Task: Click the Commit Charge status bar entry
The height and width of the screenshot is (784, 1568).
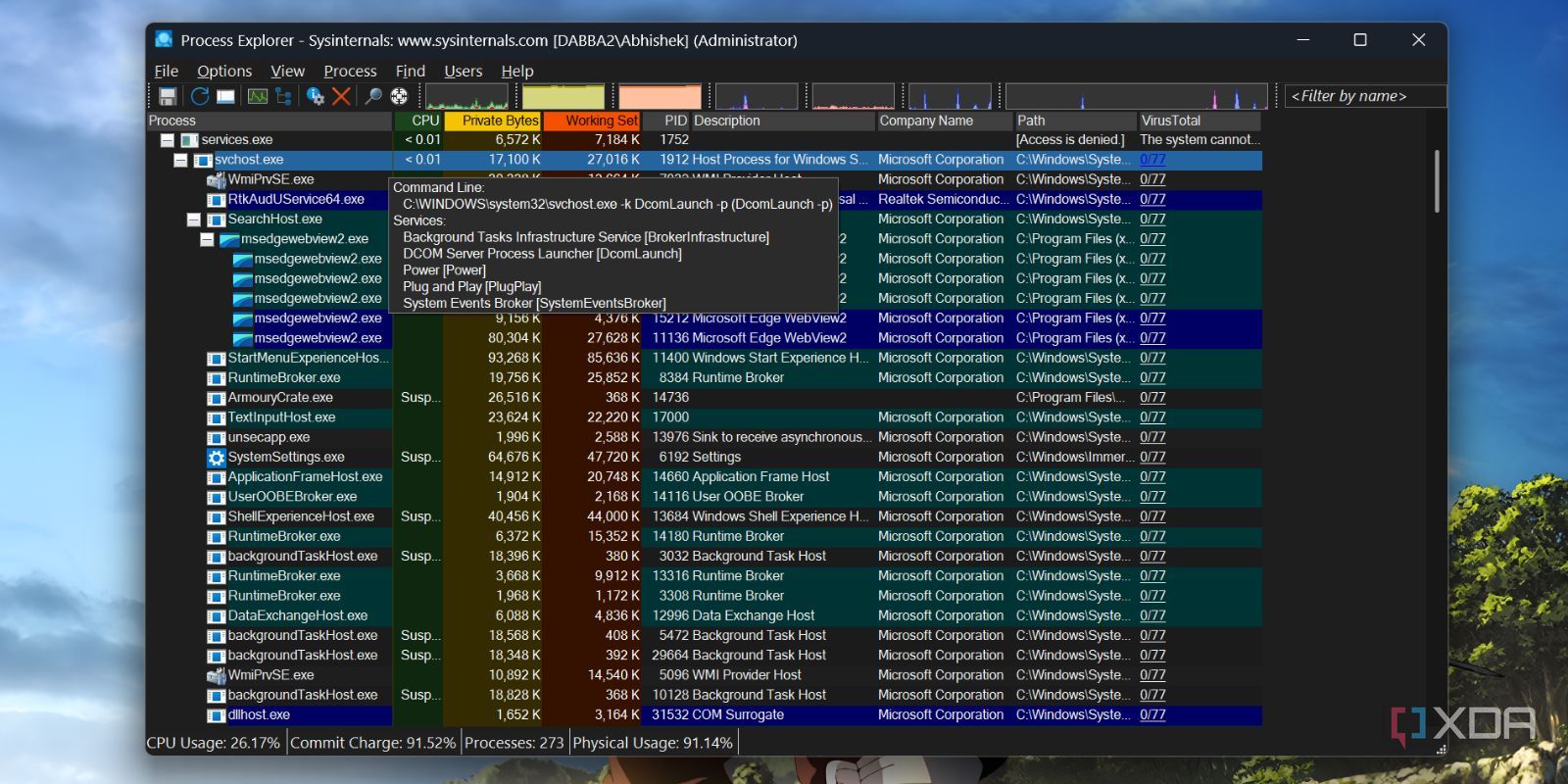Action: pos(372,743)
